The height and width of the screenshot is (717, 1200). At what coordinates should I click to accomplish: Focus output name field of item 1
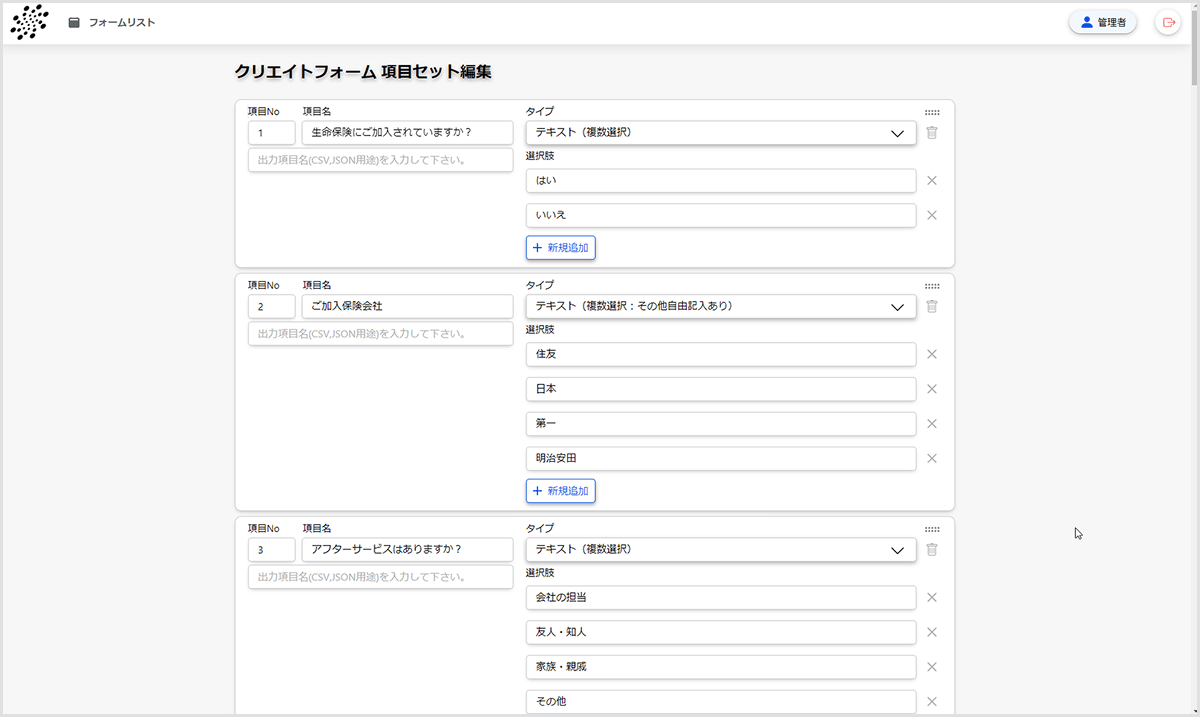[380, 160]
